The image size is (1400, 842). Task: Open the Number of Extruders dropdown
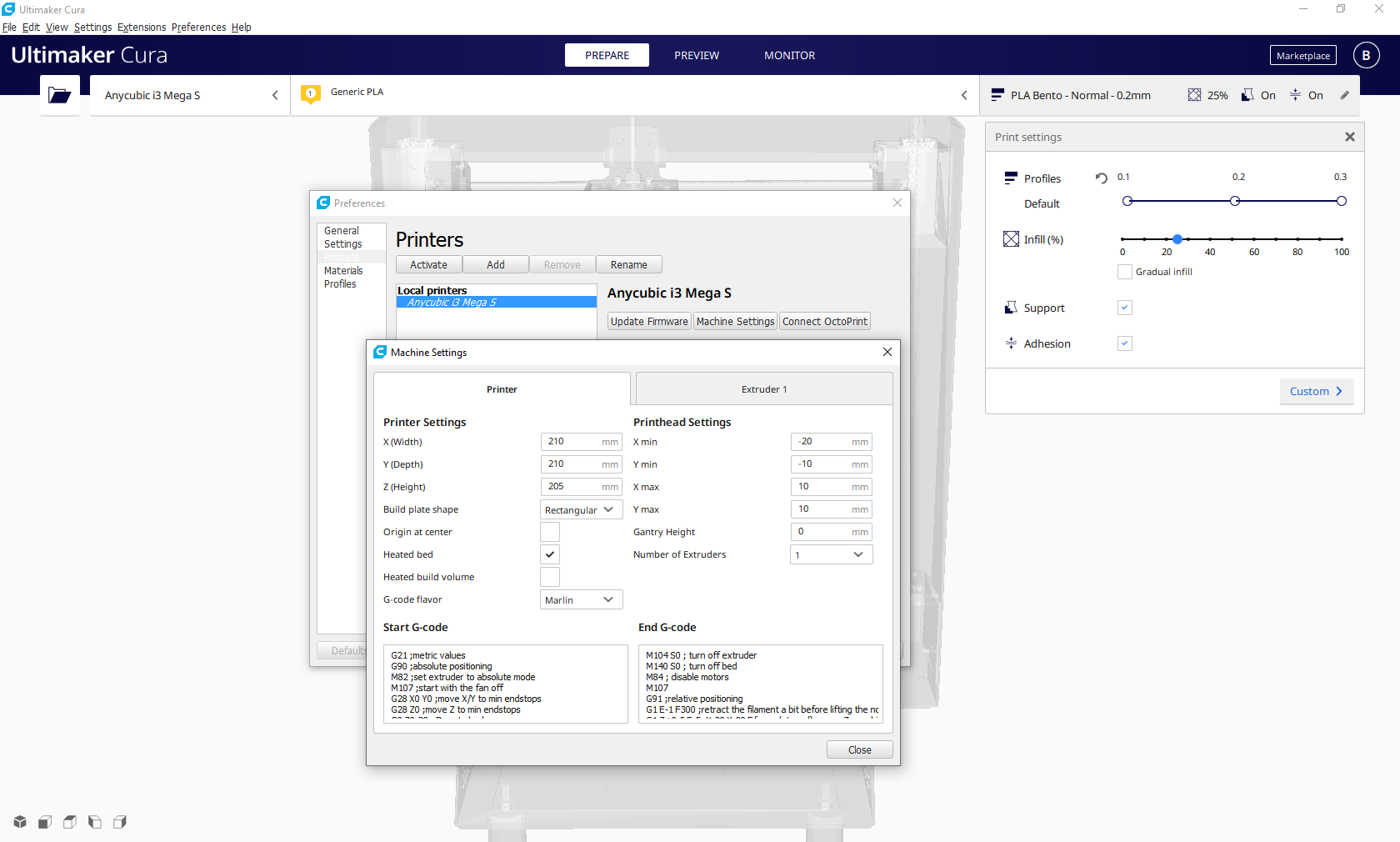pos(832,554)
